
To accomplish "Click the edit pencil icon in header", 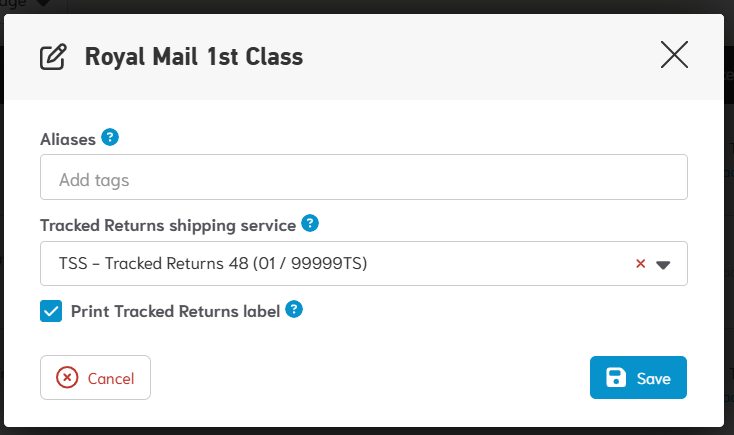I will coord(53,57).
